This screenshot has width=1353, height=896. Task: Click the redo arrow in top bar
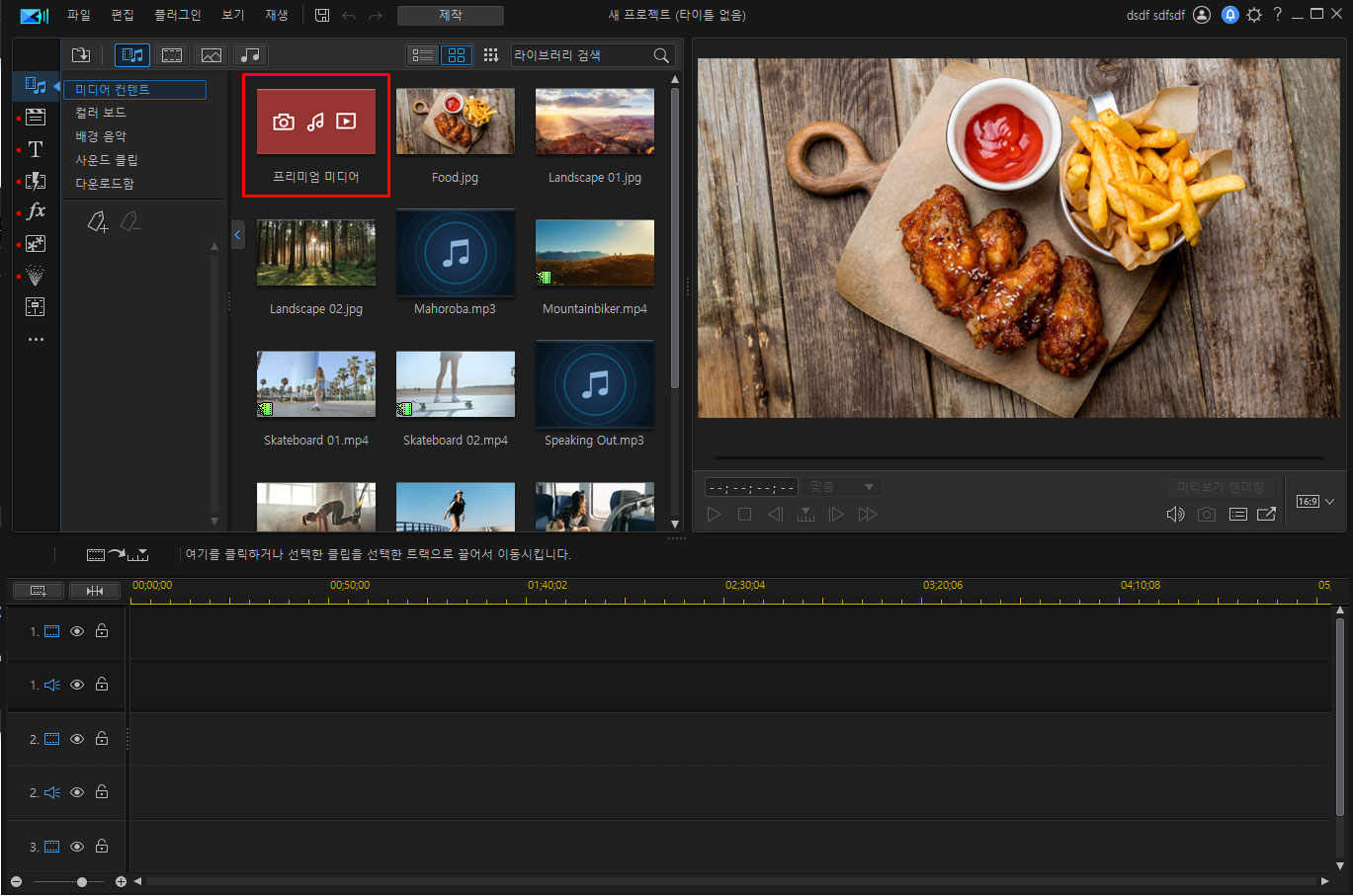point(376,15)
